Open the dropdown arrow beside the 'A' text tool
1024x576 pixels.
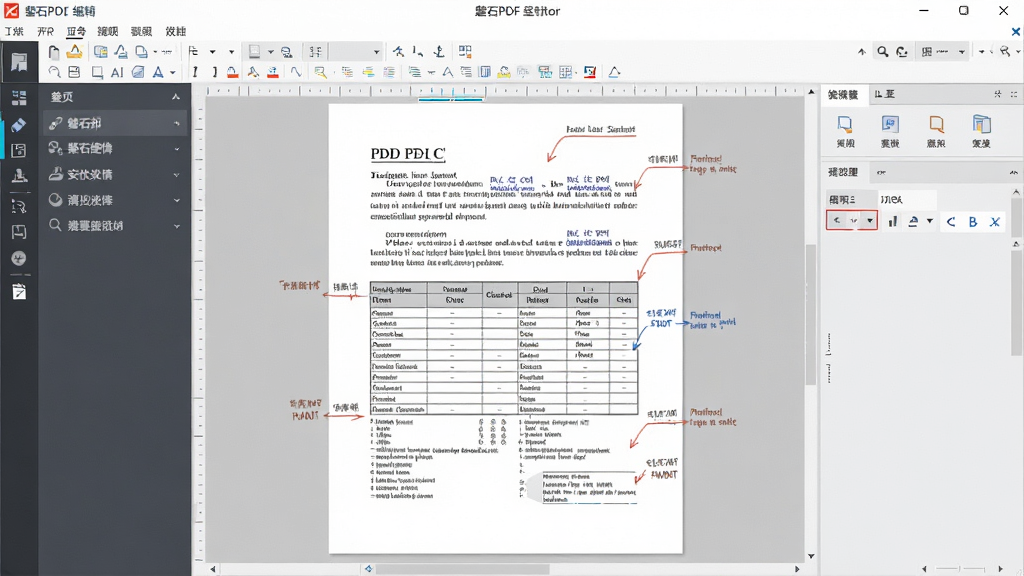[x=172, y=73]
